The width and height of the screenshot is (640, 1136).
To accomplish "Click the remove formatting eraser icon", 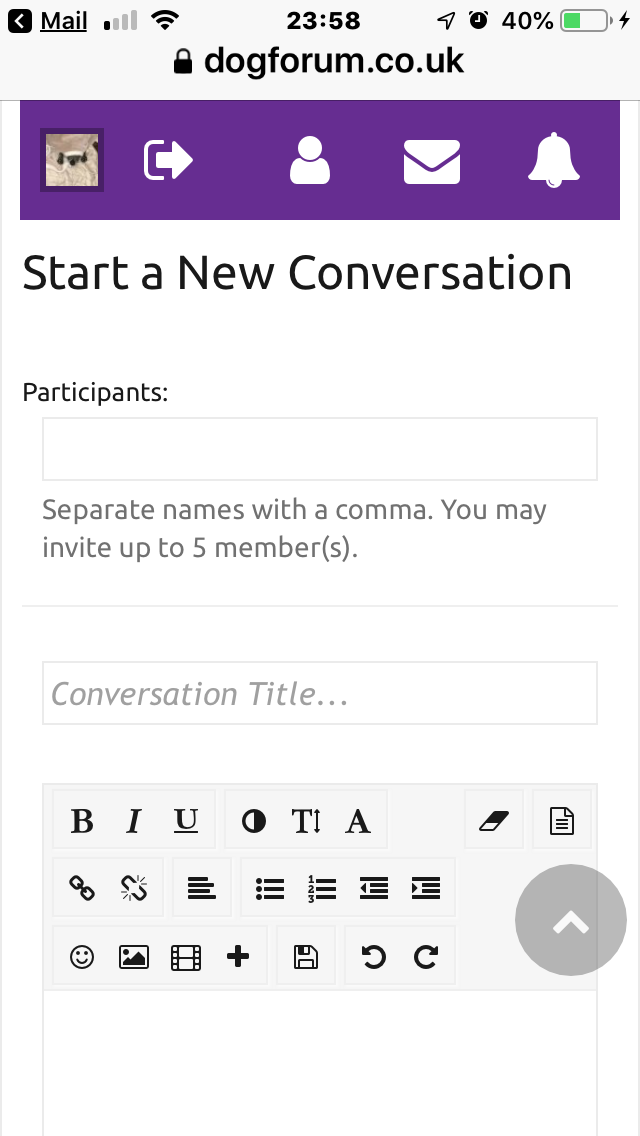I will [x=494, y=821].
